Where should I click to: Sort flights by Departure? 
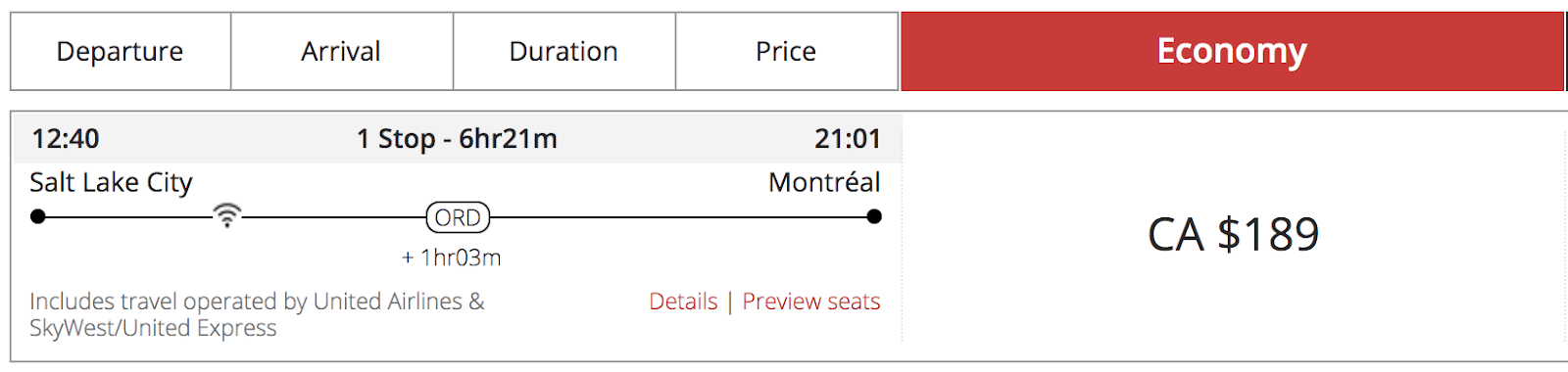coord(121,51)
